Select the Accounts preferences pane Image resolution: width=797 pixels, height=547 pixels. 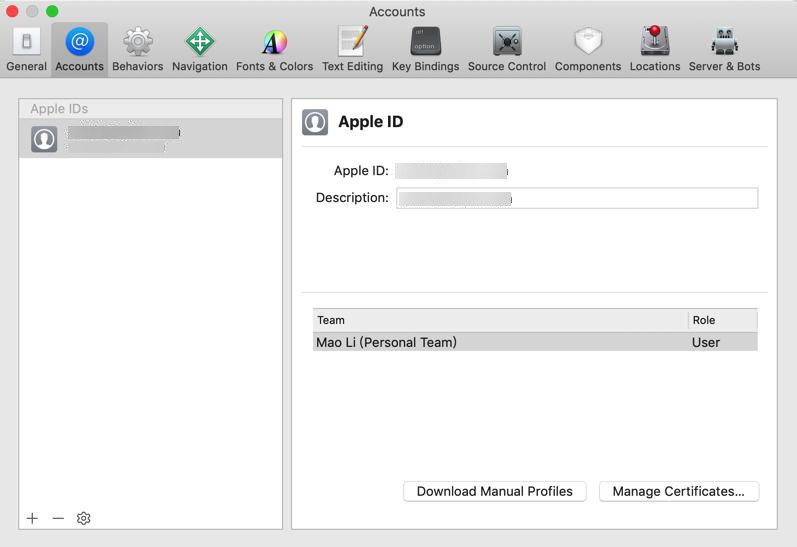pyautogui.click(x=79, y=50)
